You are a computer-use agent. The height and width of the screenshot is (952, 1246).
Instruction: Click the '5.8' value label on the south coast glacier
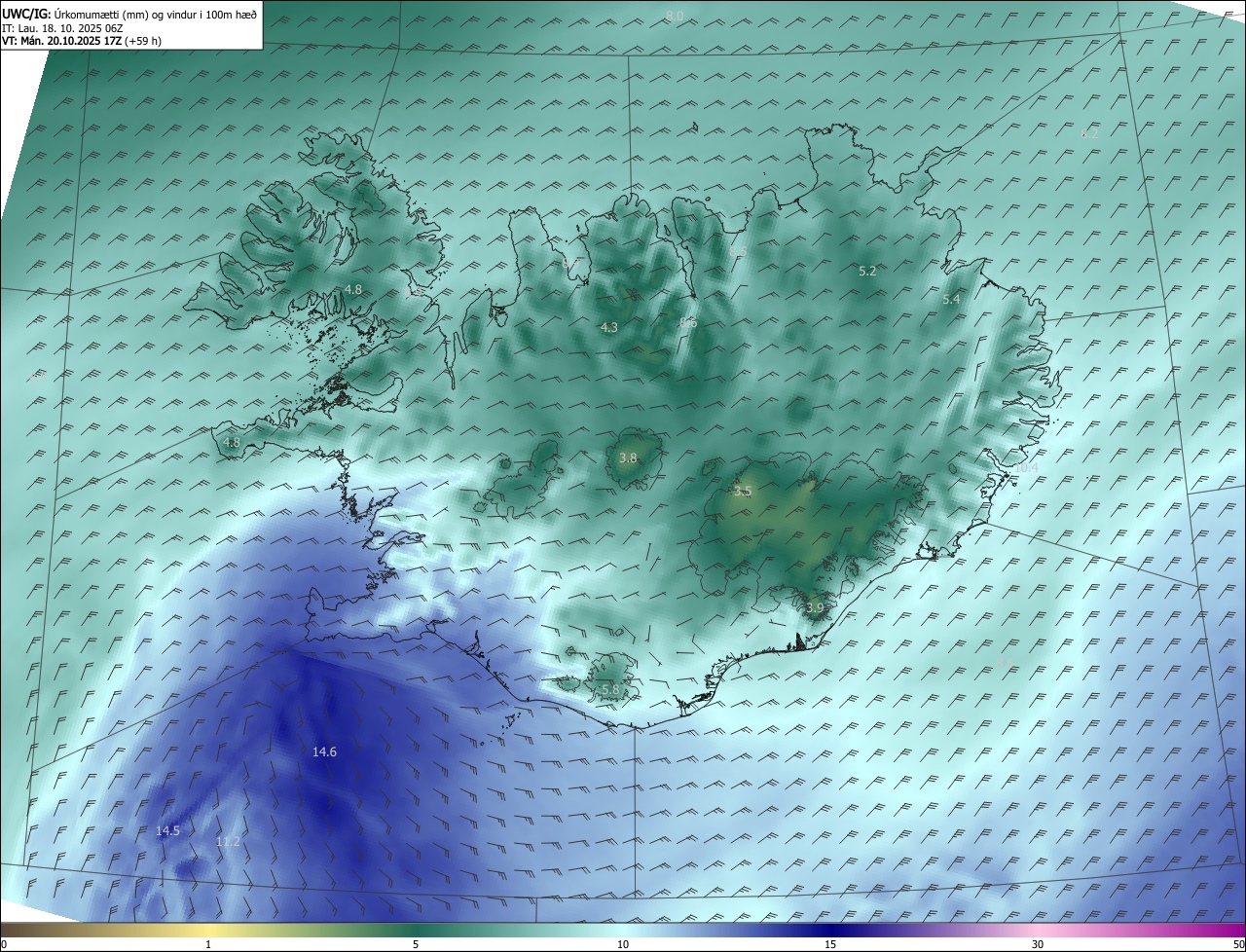coord(610,690)
